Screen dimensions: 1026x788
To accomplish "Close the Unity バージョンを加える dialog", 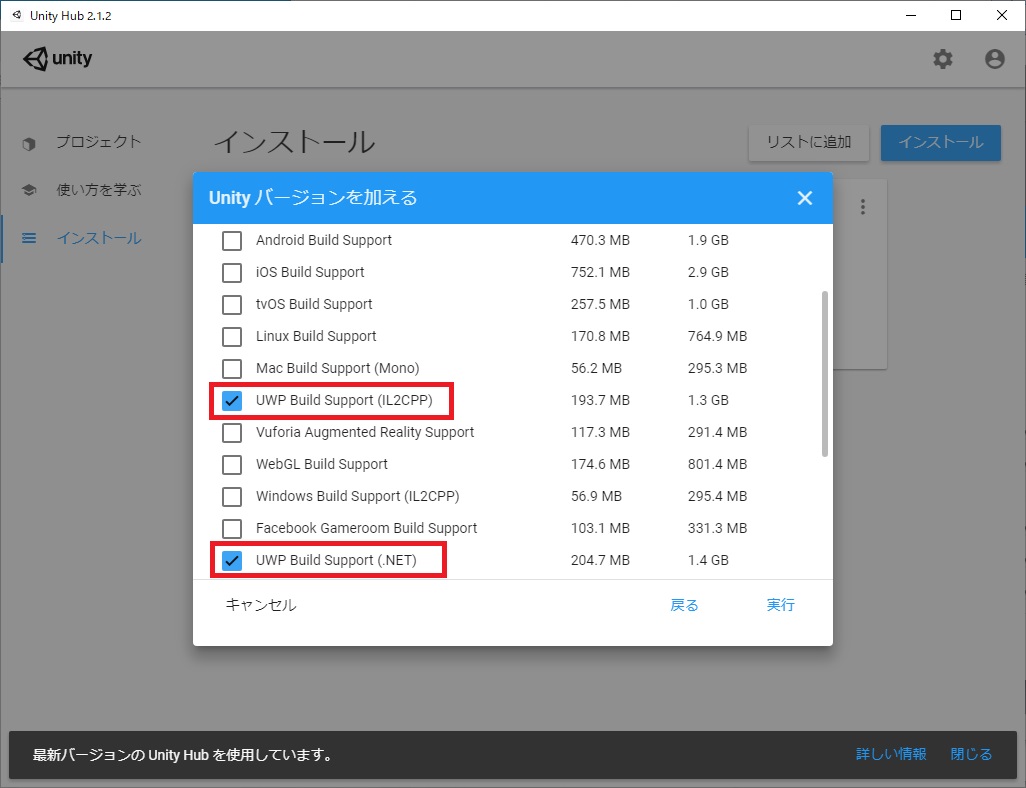I will pos(805,198).
